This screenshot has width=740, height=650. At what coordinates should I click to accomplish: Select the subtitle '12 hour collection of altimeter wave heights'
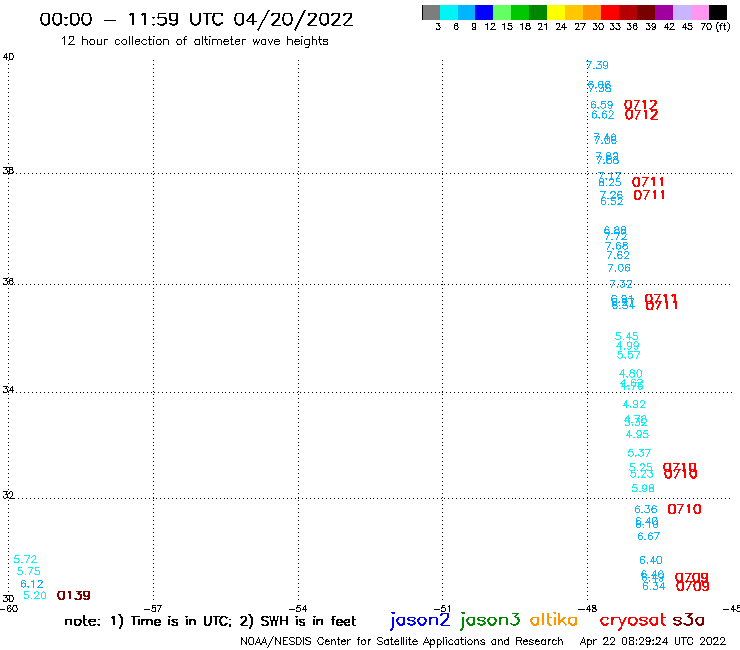coord(194,41)
